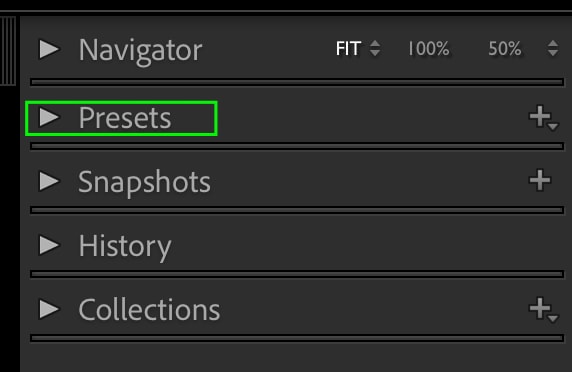The width and height of the screenshot is (572, 372).
Task: Click empty panel area below Collections
Action: click(x=296, y=357)
